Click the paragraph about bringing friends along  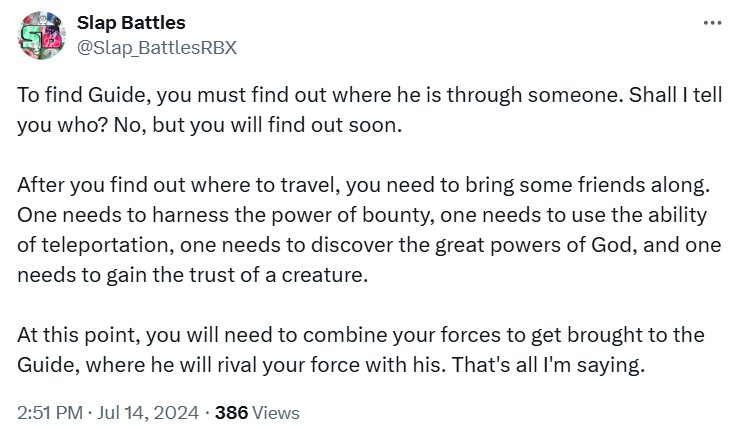(360, 231)
